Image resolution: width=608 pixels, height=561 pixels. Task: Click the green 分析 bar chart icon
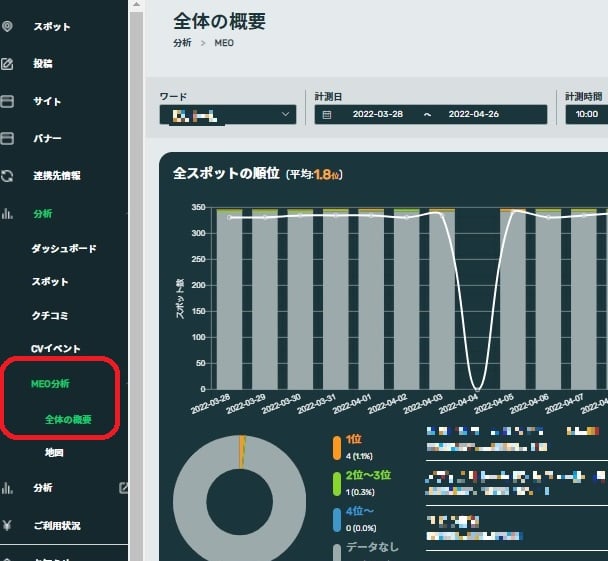(x=7, y=213)
